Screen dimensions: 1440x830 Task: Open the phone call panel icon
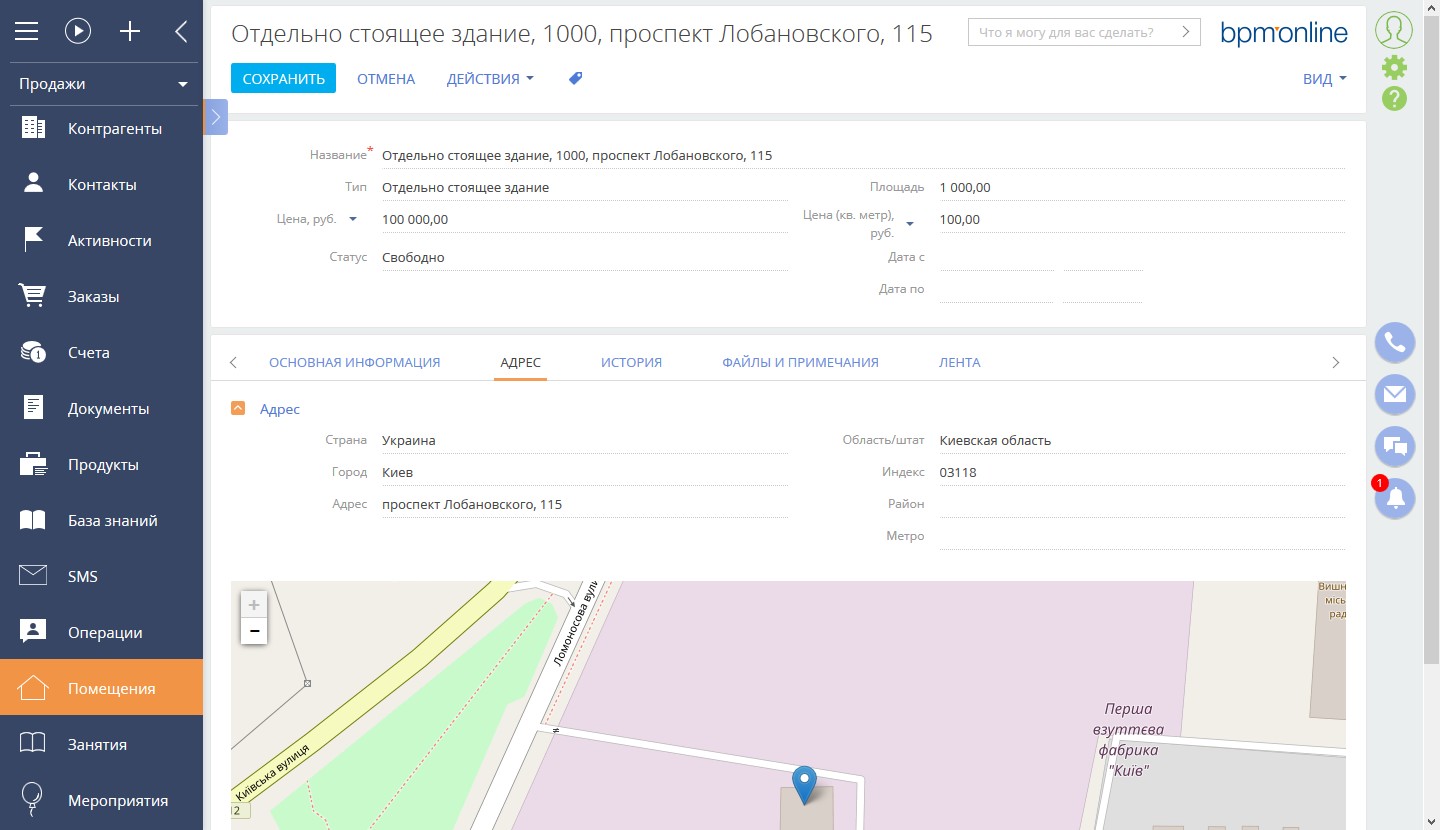(1394, 343)
